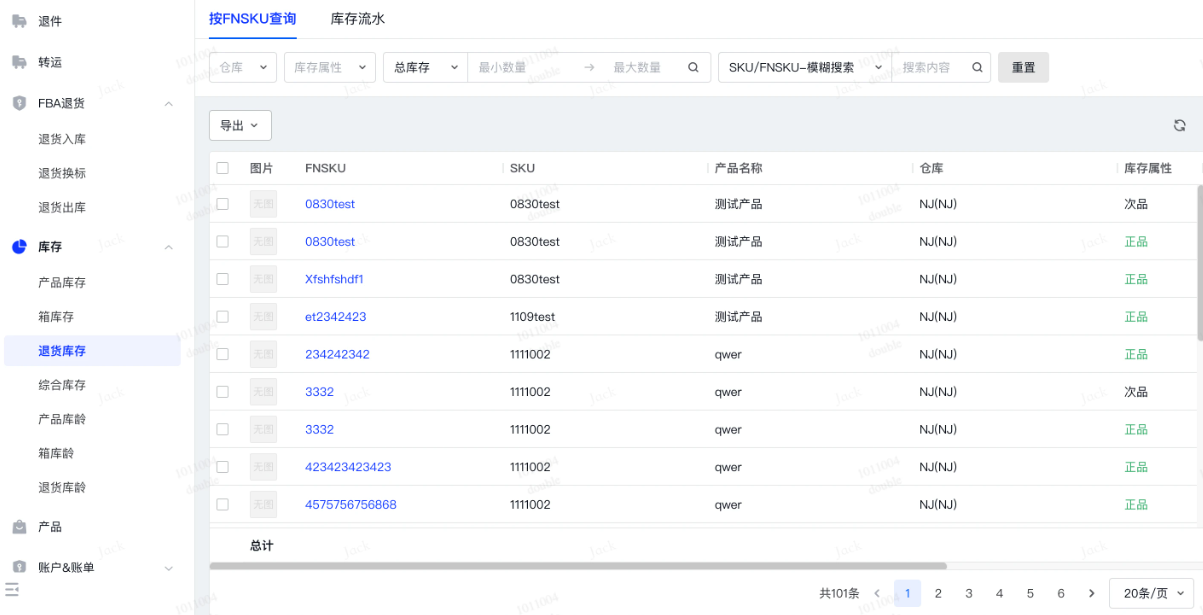
Task: Go to next page using right arrow
Action: click(x=1092, y=593)
